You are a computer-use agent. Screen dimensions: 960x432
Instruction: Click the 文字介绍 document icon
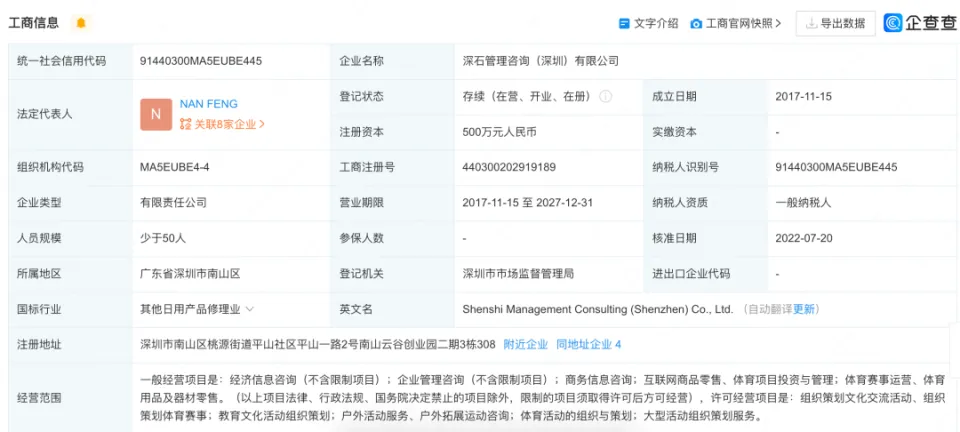(624, 23)
